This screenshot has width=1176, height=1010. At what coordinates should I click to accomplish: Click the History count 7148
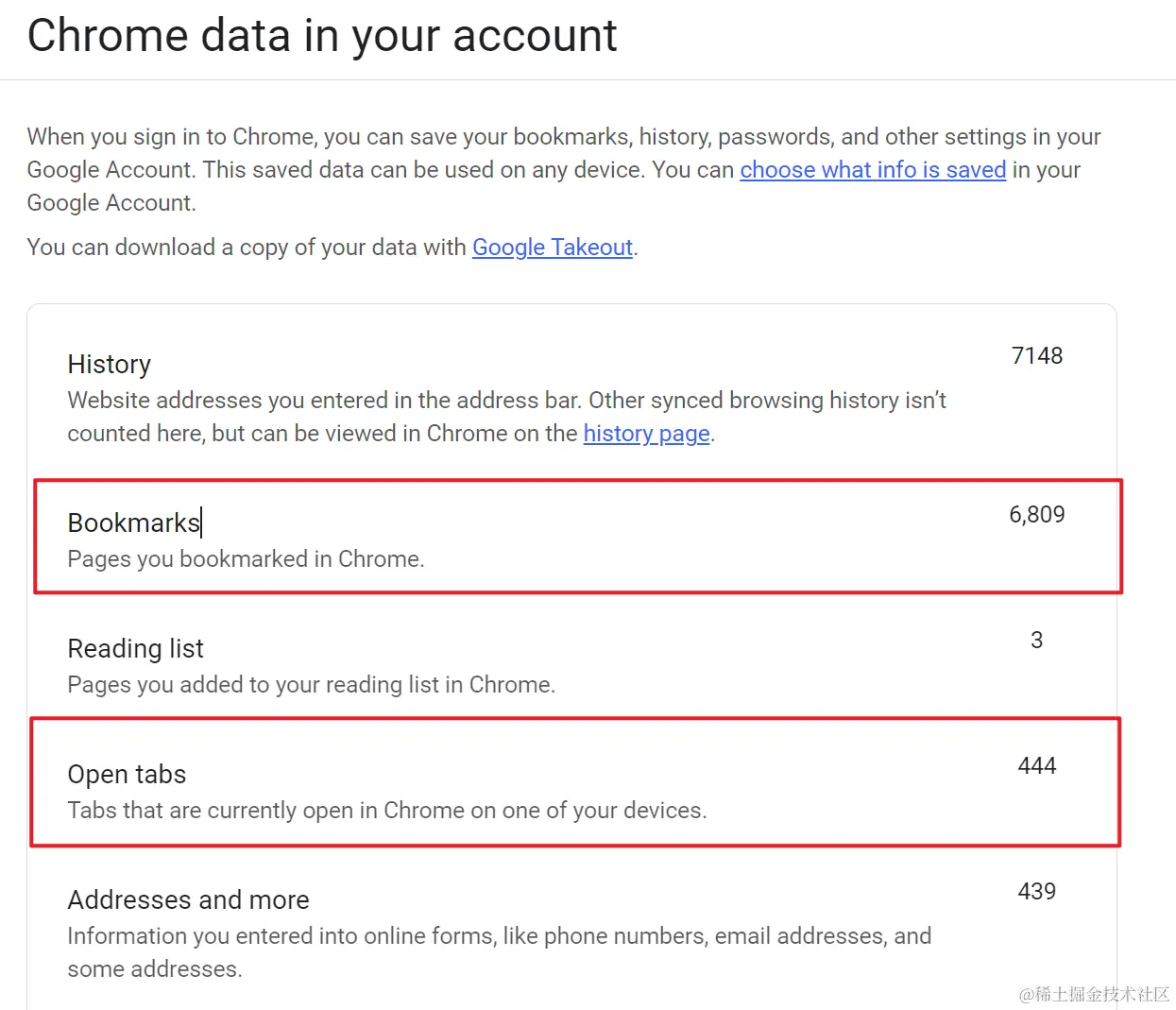coord(1036,356)
